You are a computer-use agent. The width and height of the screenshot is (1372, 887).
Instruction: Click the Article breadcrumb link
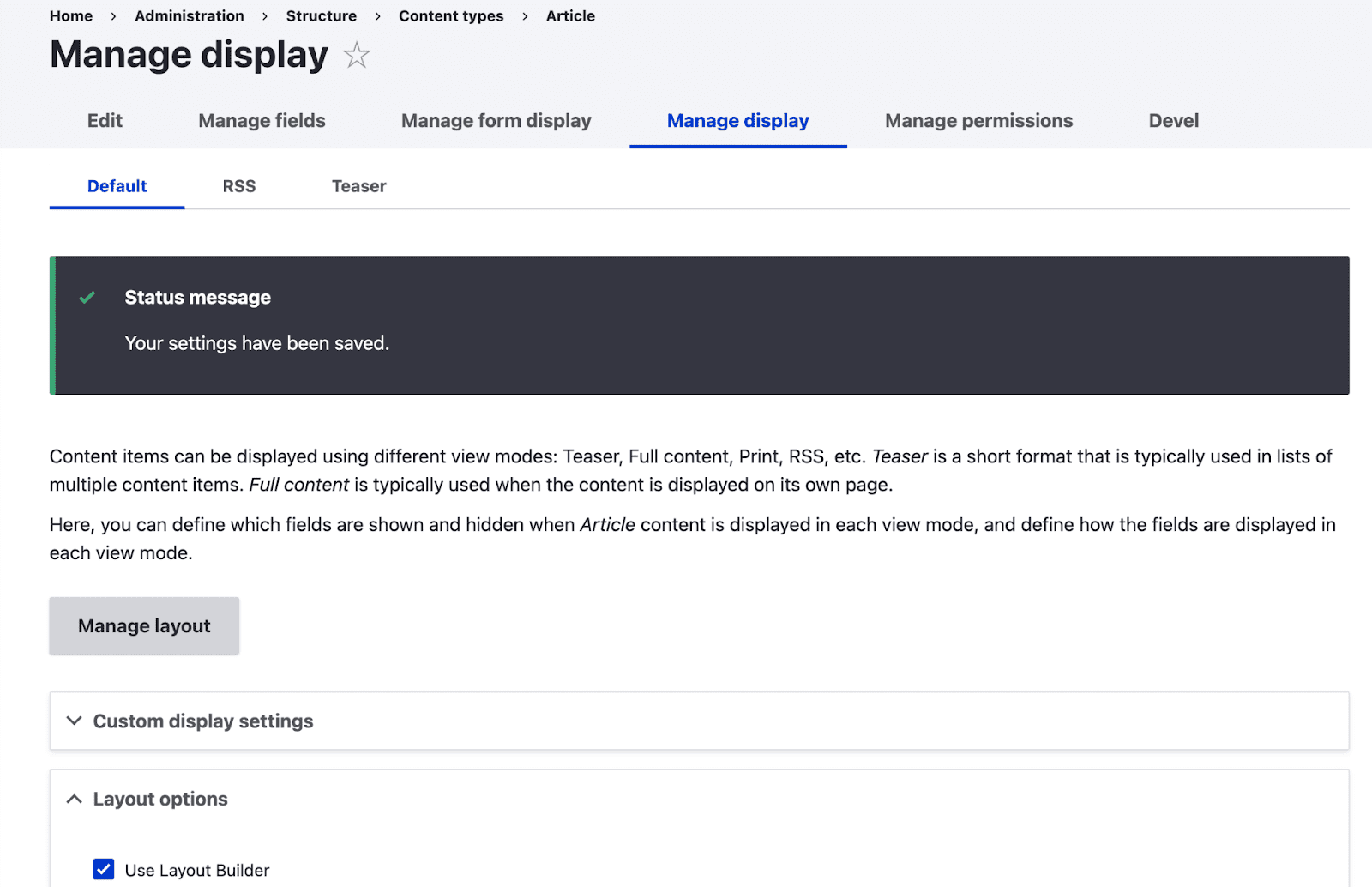coord(570,16)
